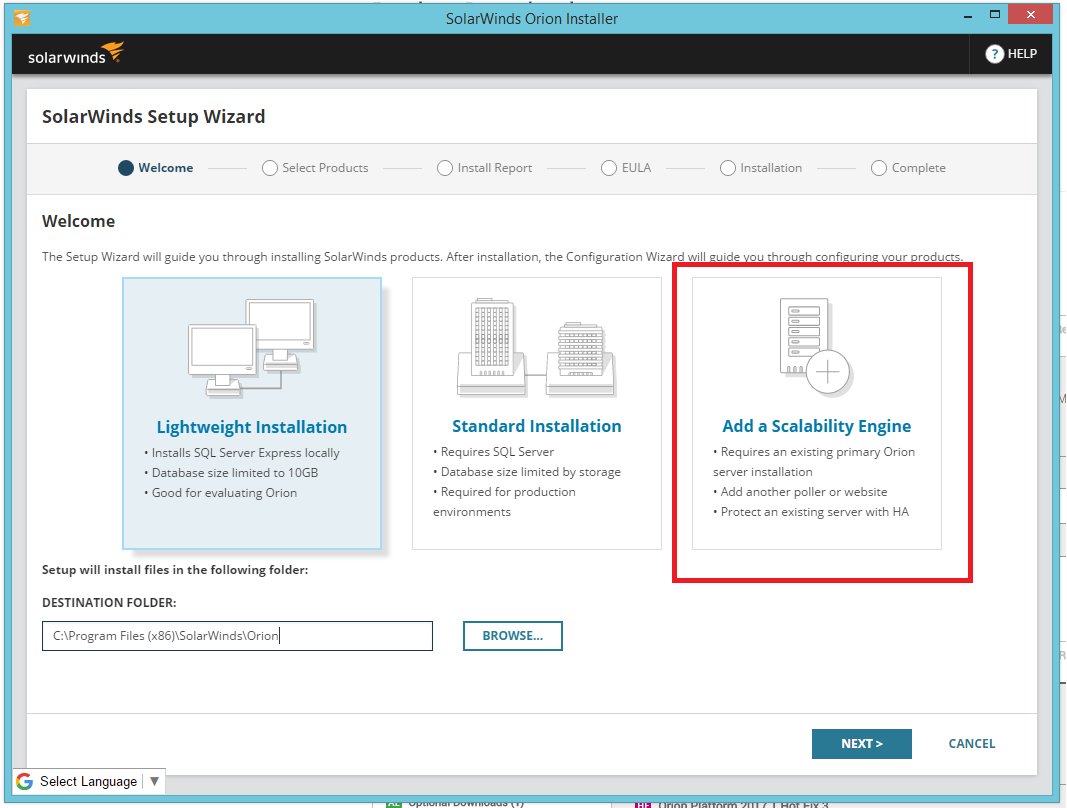Viewport: 1067px width, 808px height.
Task: Click the NEXT button
Action: point(861,743)
